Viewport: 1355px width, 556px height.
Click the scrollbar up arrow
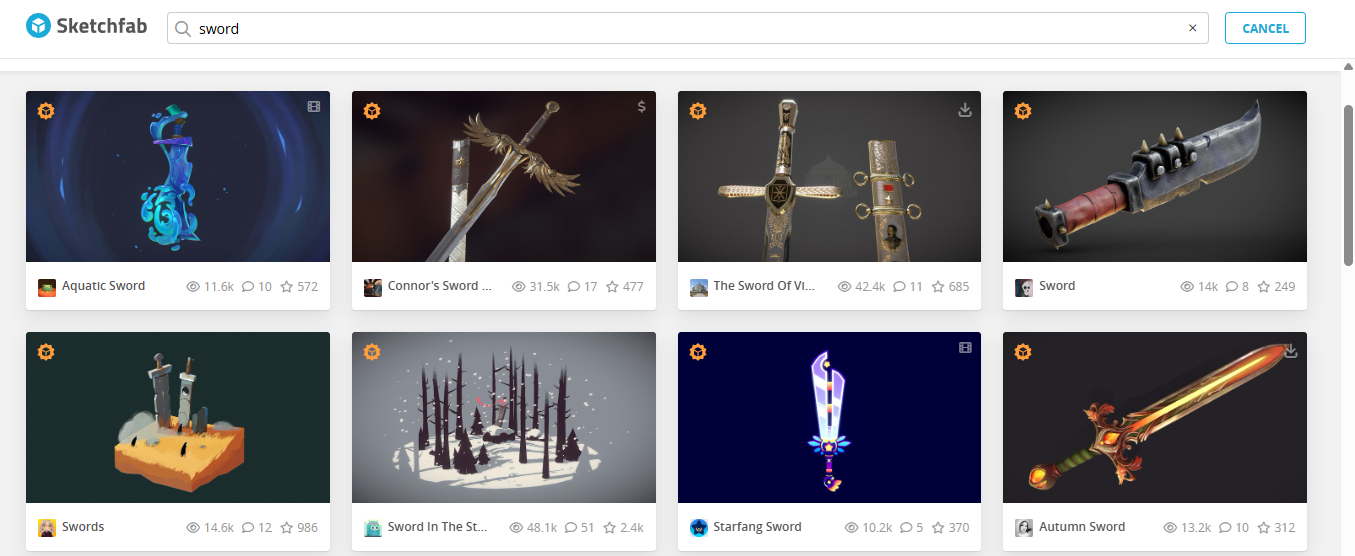point(1347,66)
